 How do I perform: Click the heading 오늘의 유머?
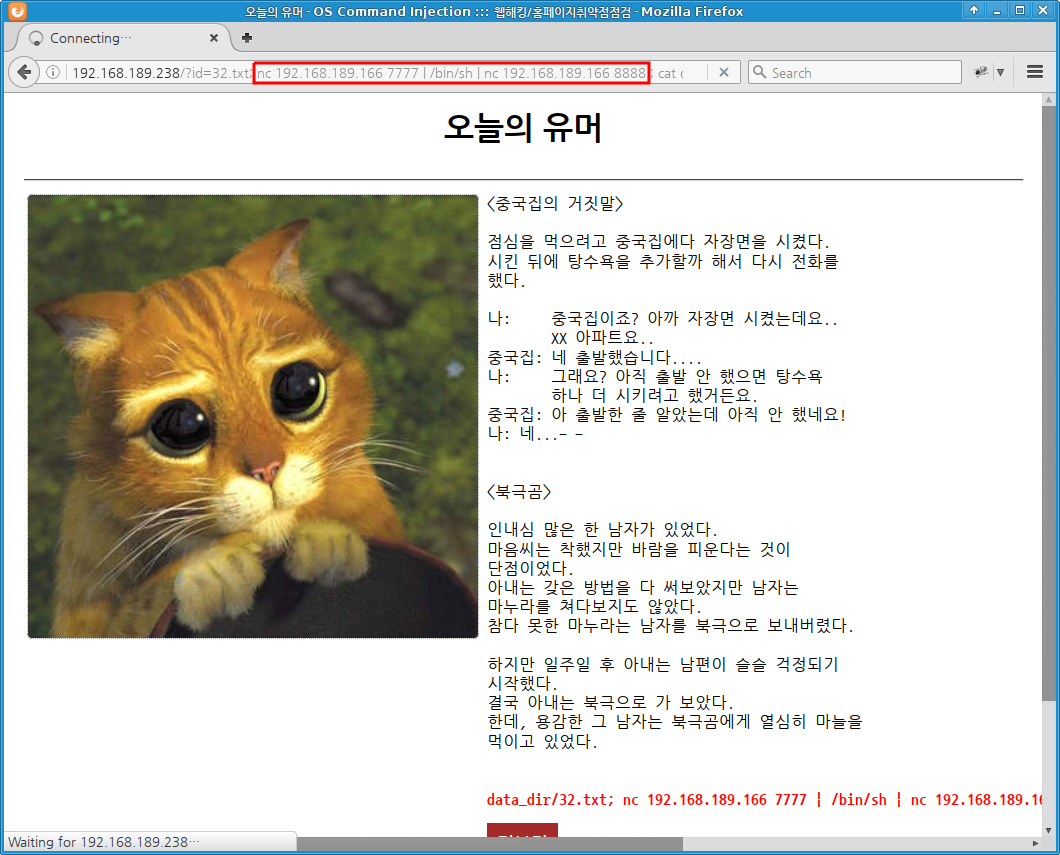(x=523, y=127)
